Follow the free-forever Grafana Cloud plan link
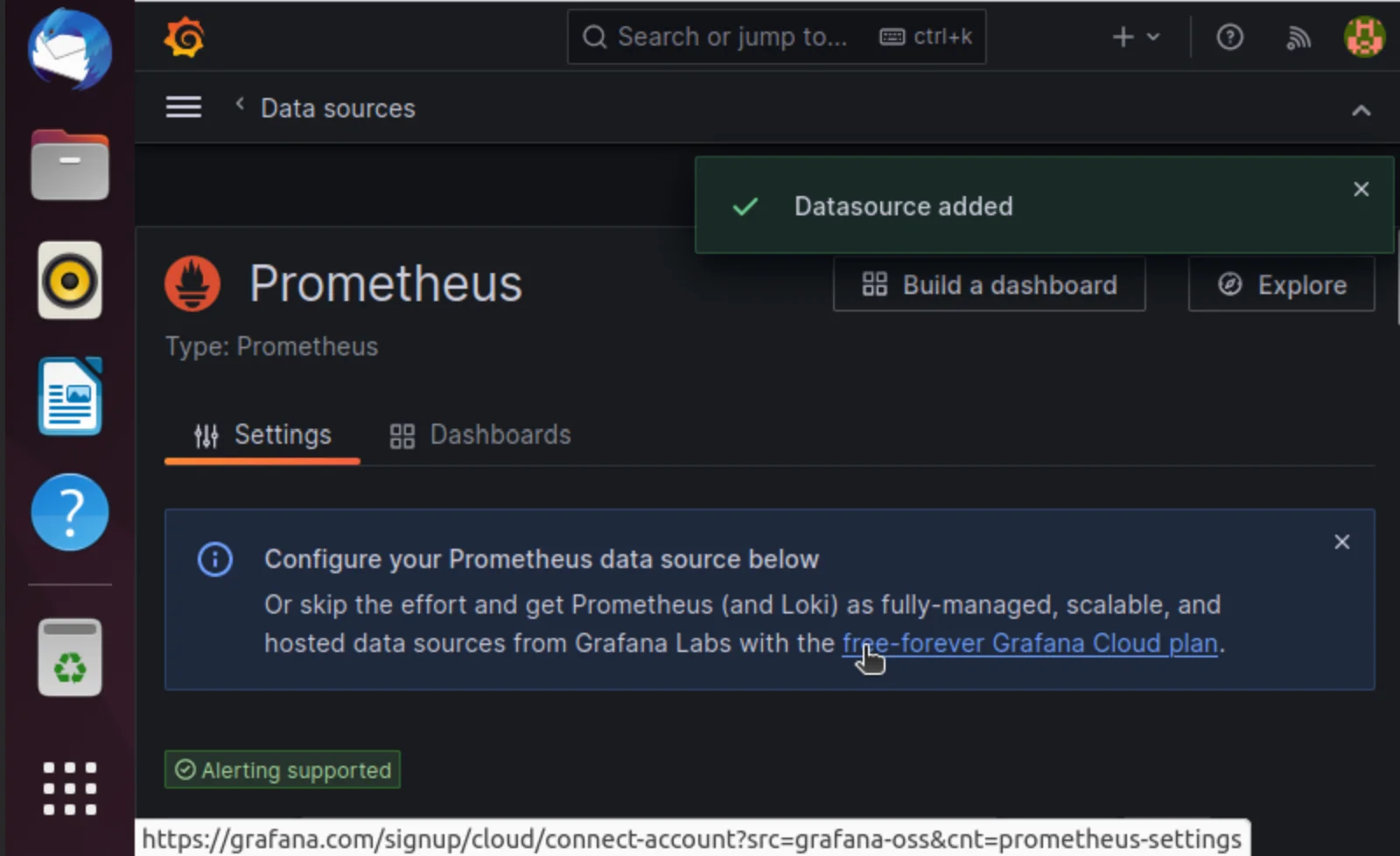Image resolution: width=1400 pixels, height=856 pixels. 1029,643
